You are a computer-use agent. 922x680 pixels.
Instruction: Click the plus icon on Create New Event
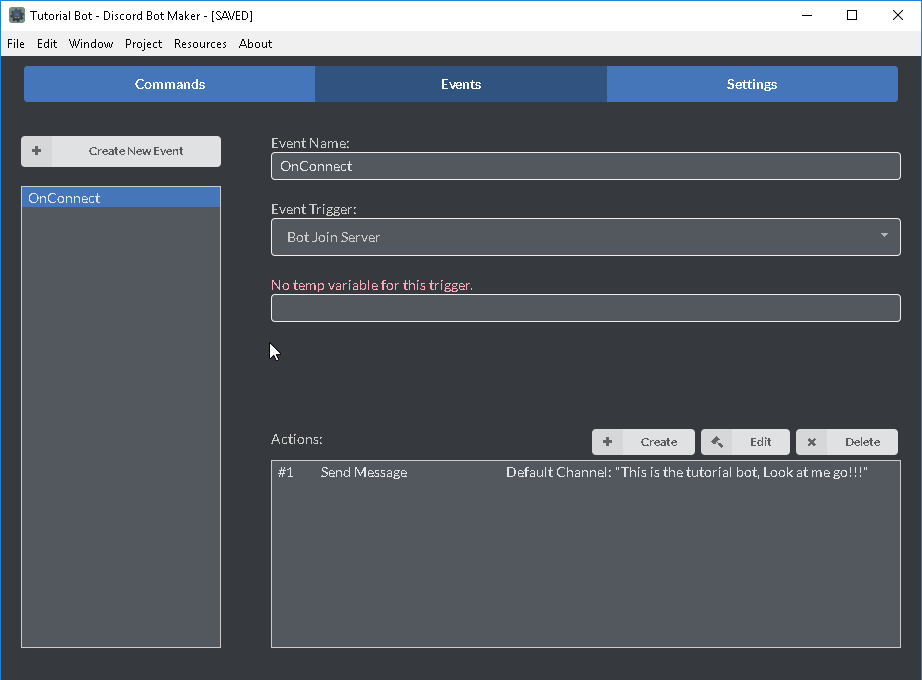pos(37,151)
